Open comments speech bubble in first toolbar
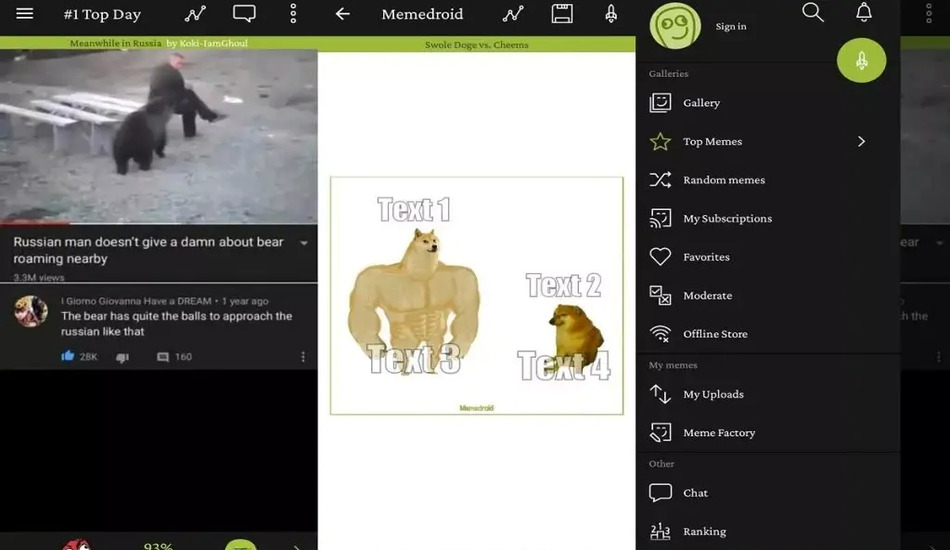 (x=244, y=14)
